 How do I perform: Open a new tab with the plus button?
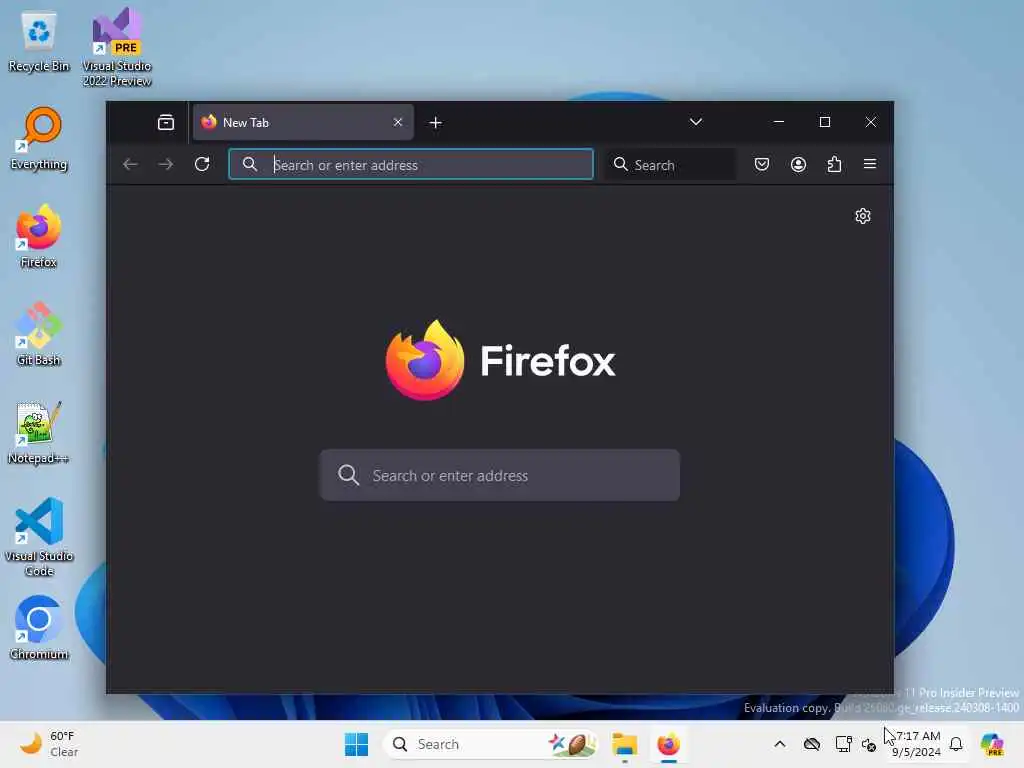point(436,123)
